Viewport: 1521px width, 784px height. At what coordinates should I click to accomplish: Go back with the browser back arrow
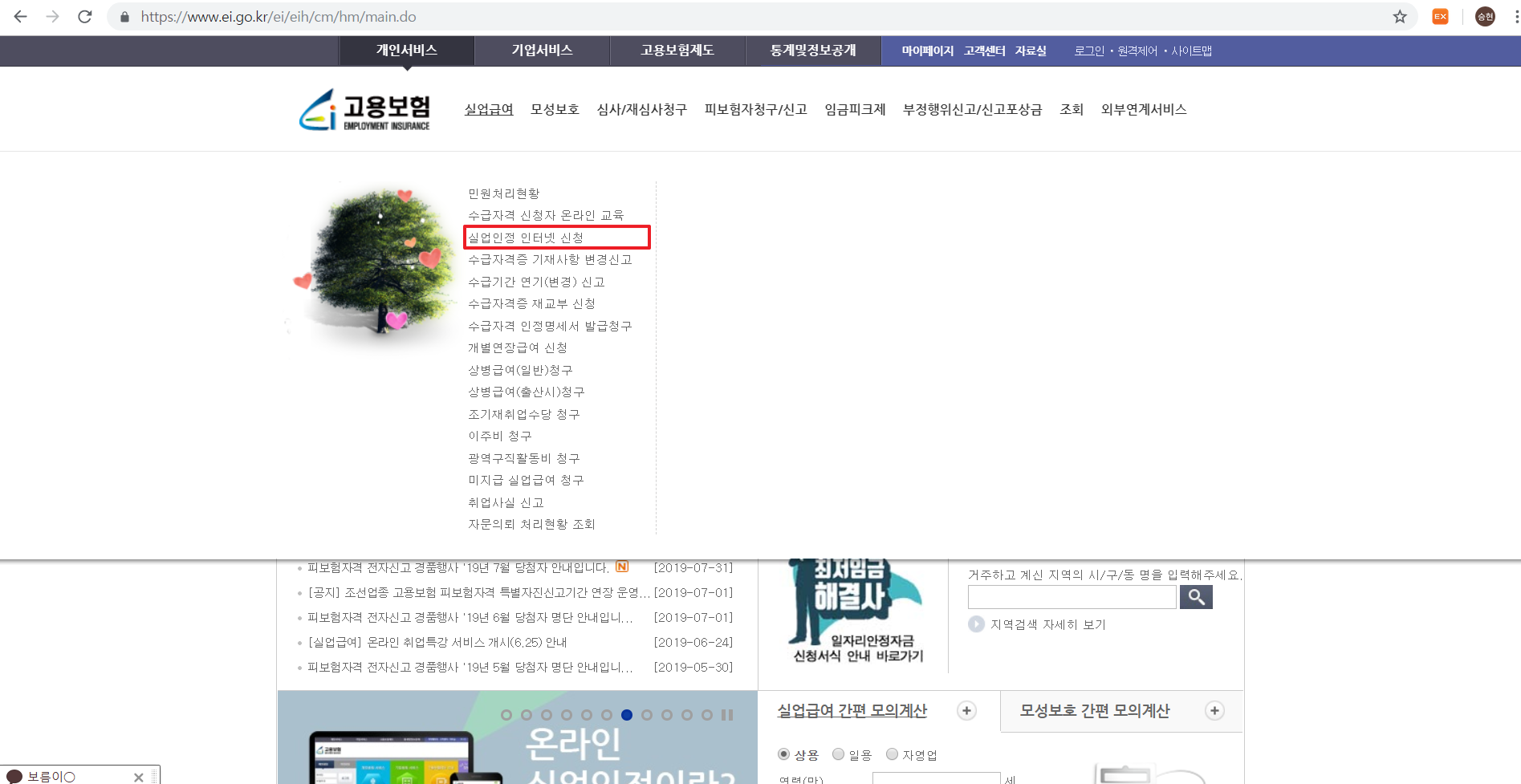pos(21,17)
